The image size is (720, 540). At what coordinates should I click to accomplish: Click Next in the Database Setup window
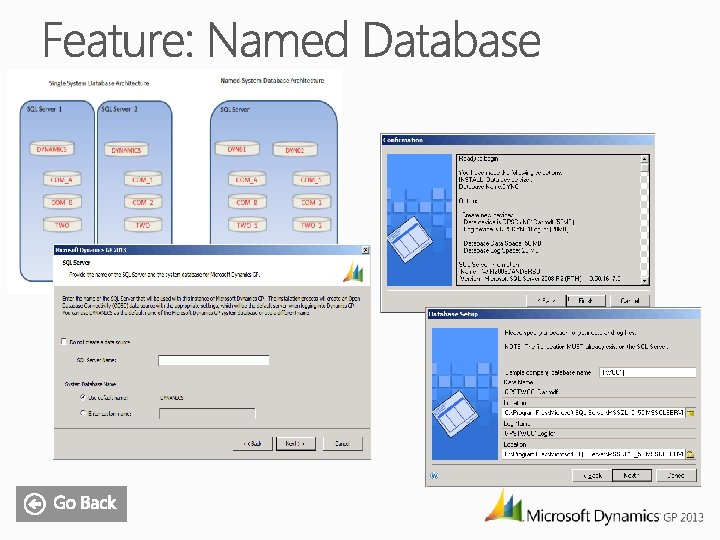click(632, 475)
